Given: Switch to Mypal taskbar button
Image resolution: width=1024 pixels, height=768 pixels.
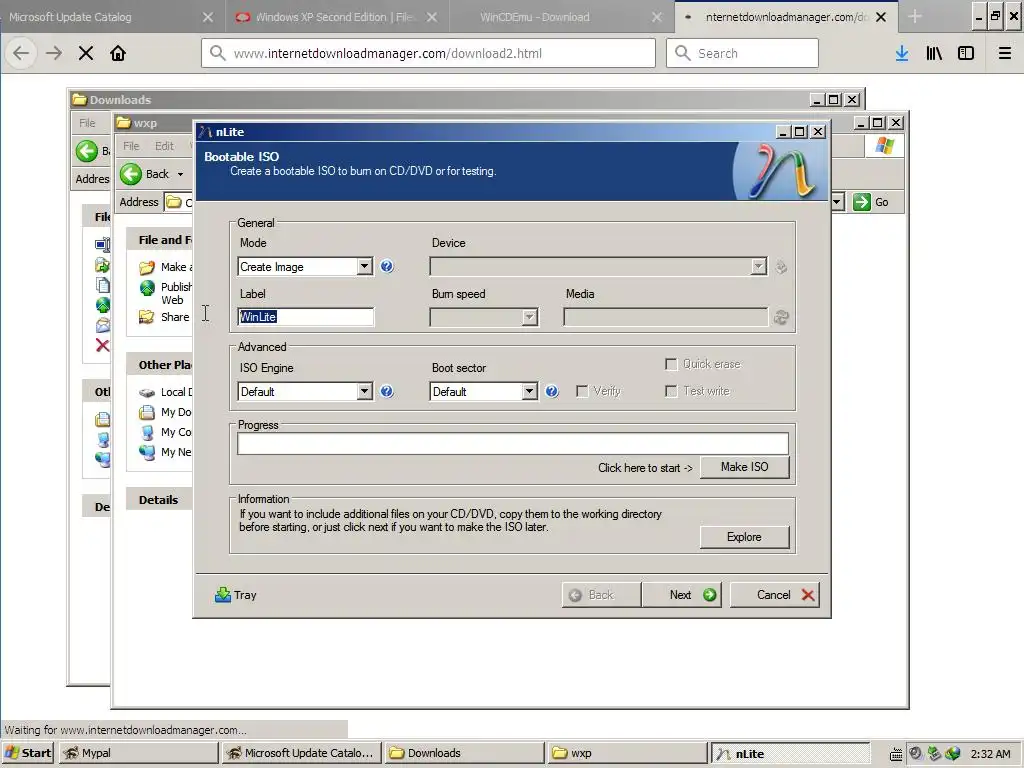Looking at the screenshot, I should click(x=138, y=753).
